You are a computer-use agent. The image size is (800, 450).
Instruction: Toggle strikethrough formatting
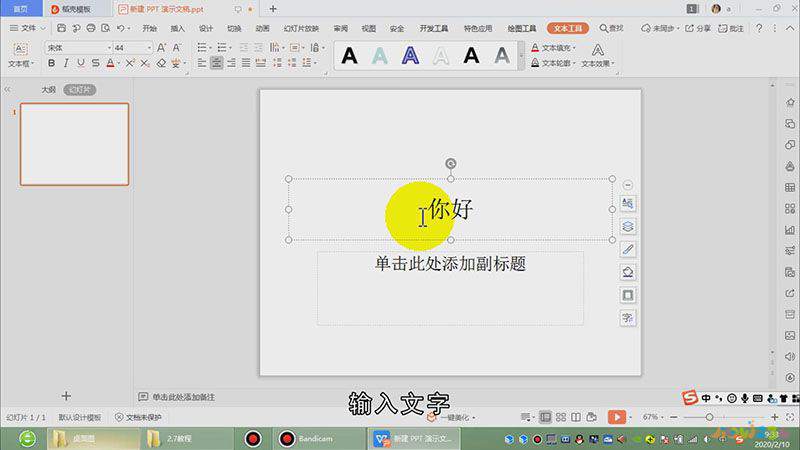[95, 63]
